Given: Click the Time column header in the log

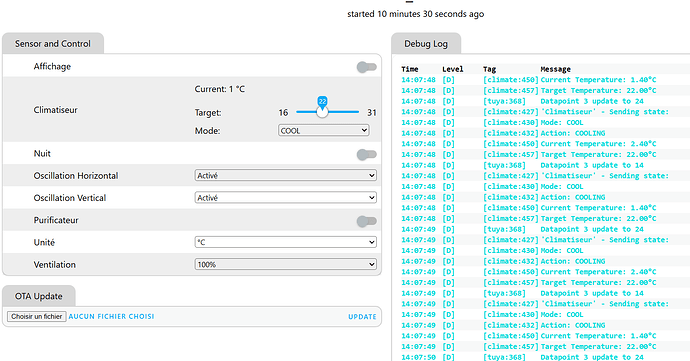Looking at the screenshot, I should point(410,69).
